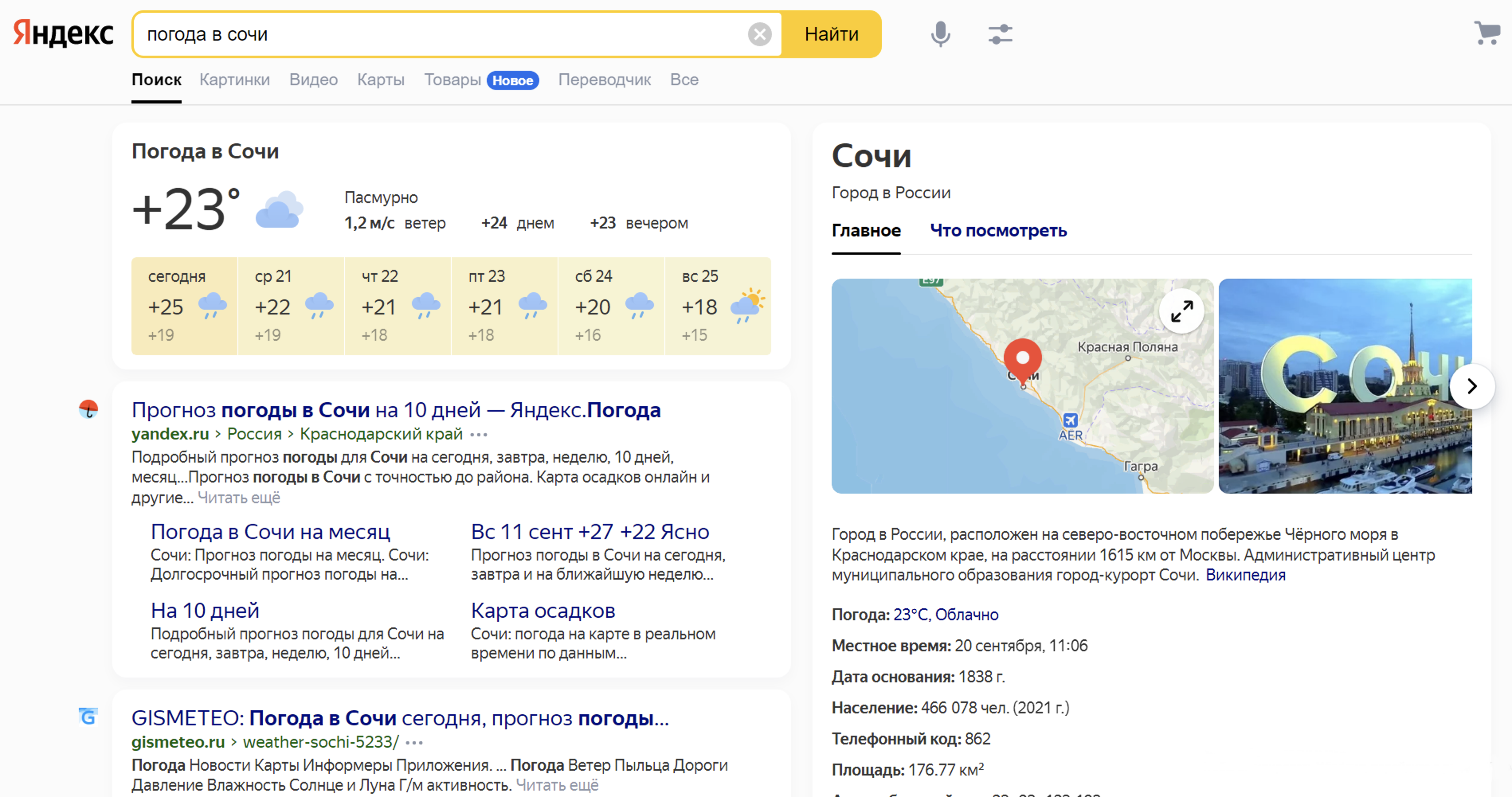This screenshot has width=1512, height=797.
Task: Show all services via Все
Action: [684, 80]
